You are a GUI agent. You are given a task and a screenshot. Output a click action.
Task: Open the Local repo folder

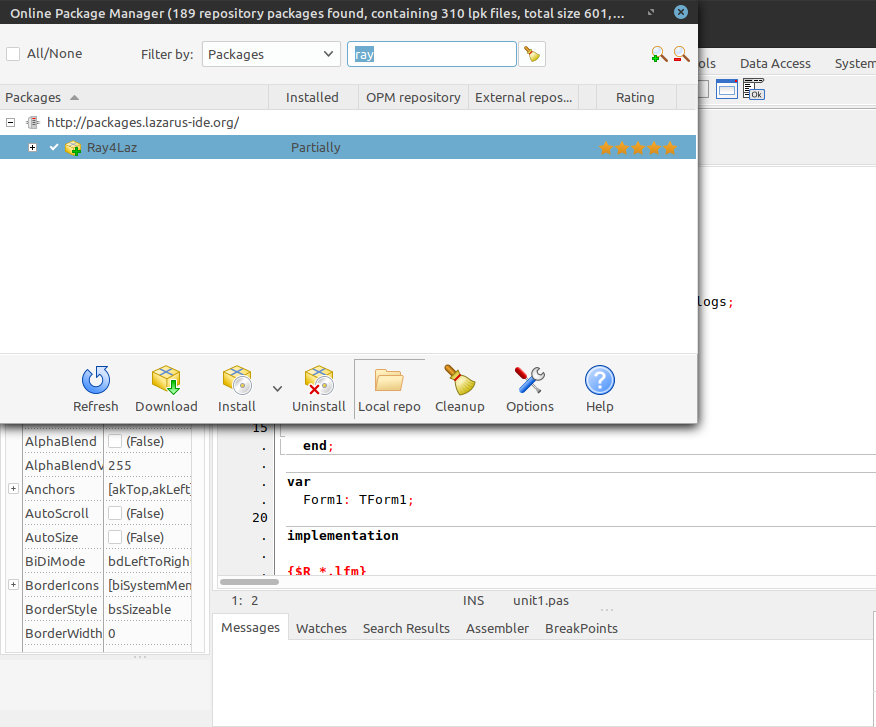pyautogui.click(x=389, y=389)
